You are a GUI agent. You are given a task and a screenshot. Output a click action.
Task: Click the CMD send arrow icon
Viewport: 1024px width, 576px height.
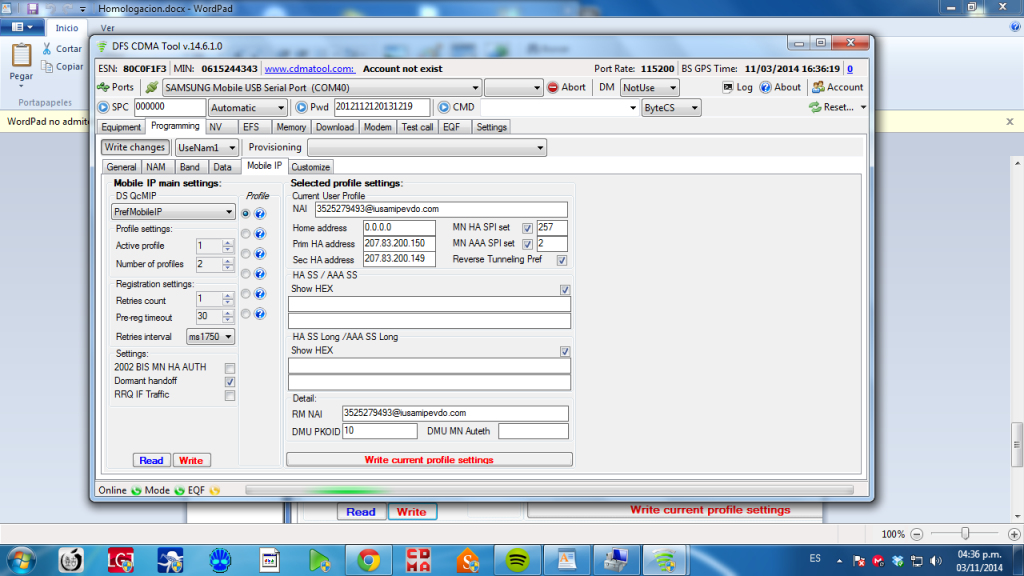(x=443, y=107)
